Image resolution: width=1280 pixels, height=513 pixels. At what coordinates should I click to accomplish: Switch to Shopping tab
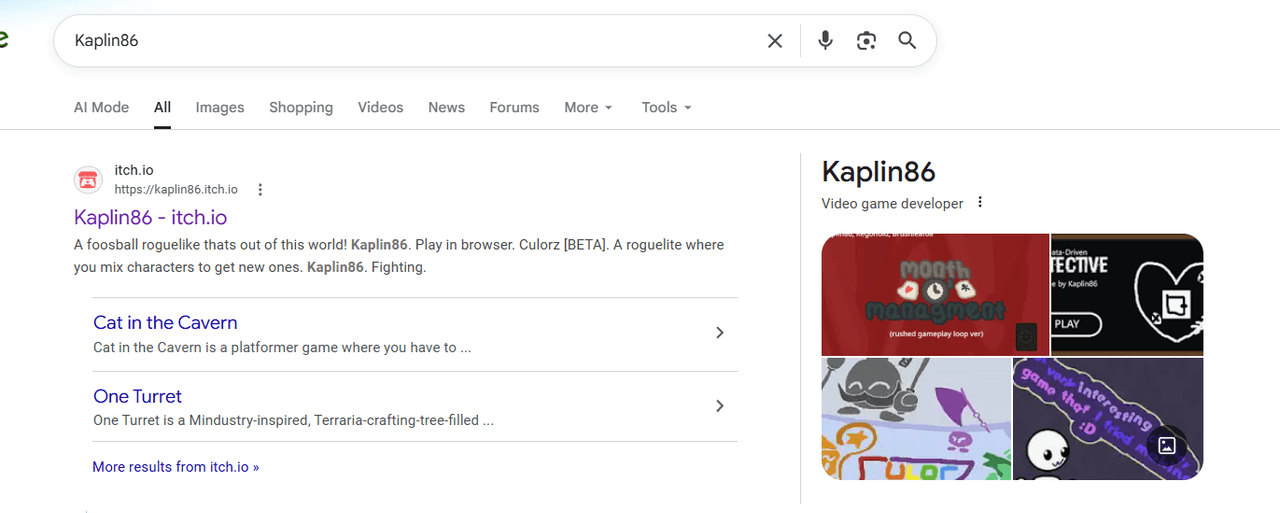[x=301, y=107]
